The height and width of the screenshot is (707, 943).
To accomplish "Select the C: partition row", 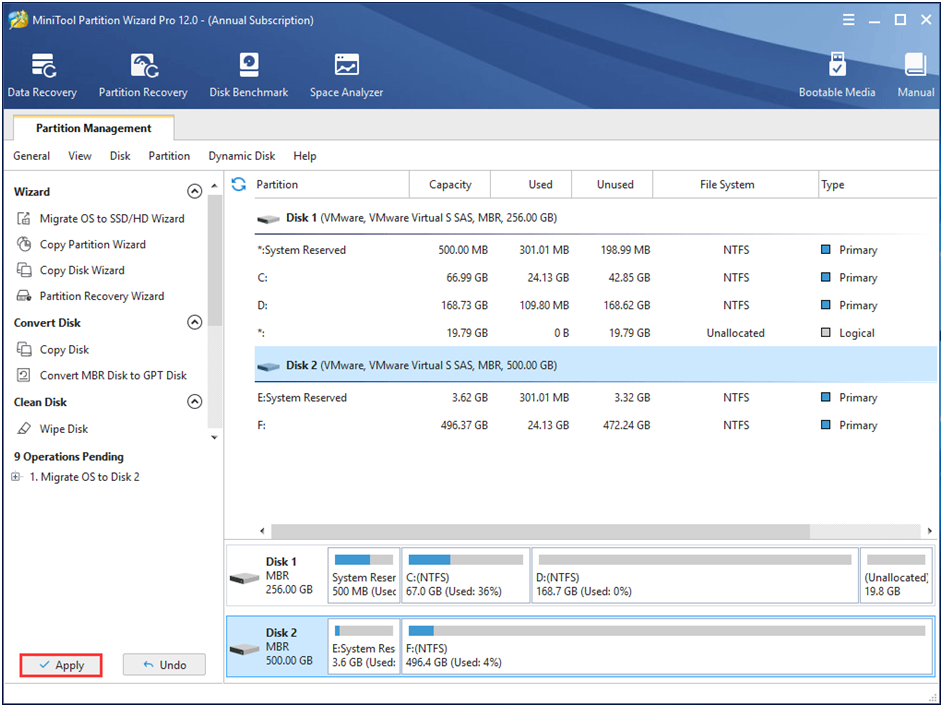I will [x=595, y=277].
